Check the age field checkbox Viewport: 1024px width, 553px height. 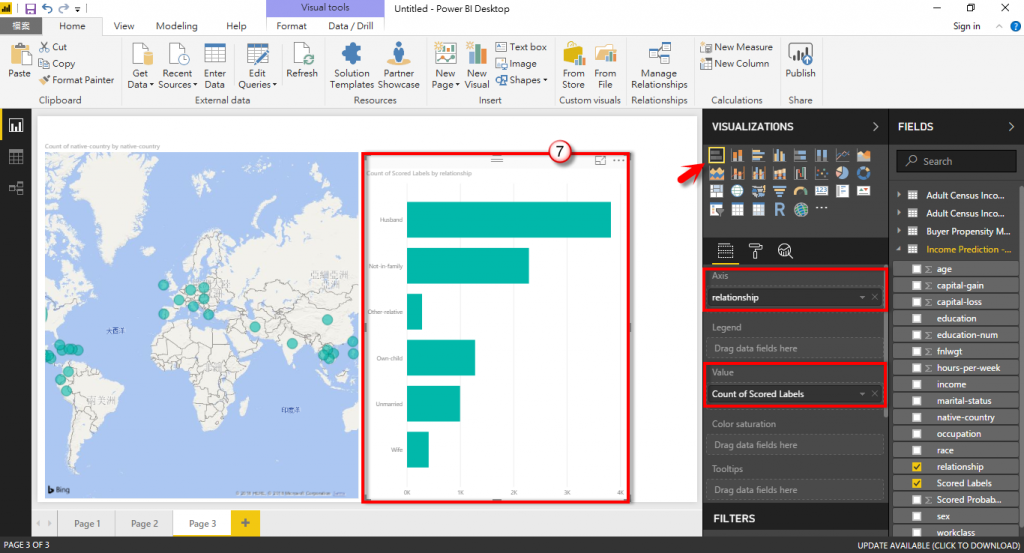tap(916, 269)
